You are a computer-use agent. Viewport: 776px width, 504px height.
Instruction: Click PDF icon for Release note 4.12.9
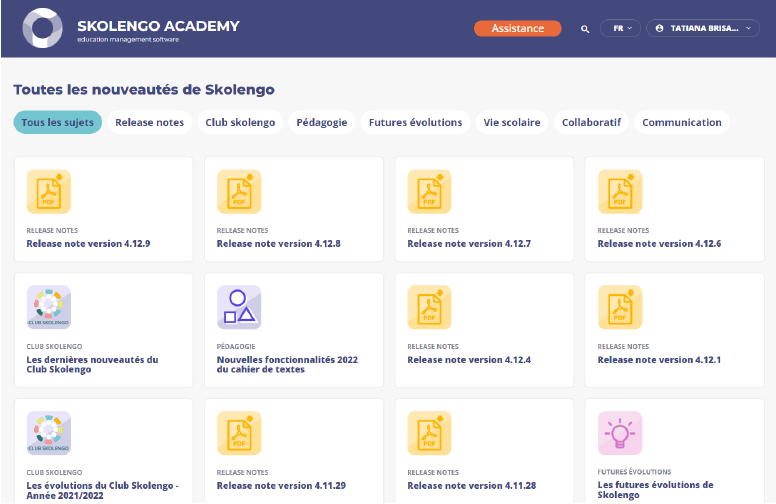[48, 192]
